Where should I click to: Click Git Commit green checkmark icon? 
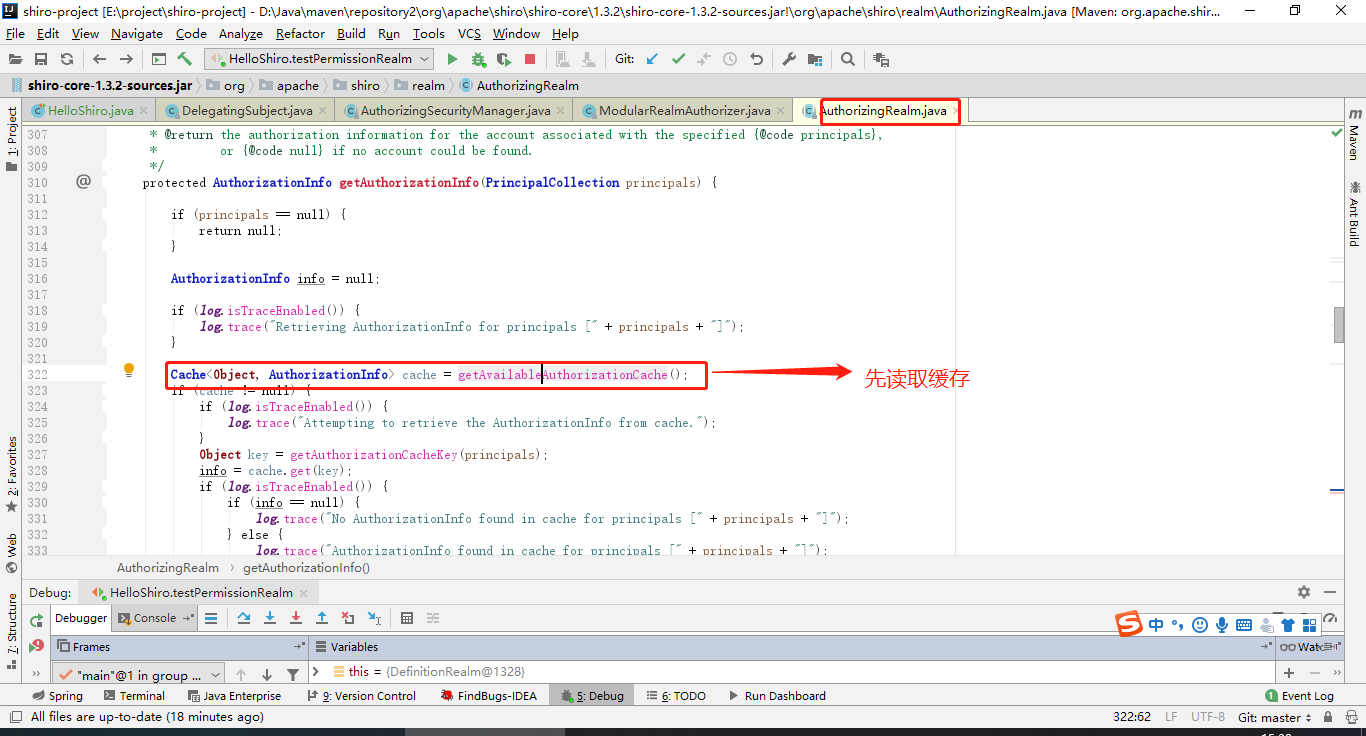pyautogui.click(x=678, y=59)
